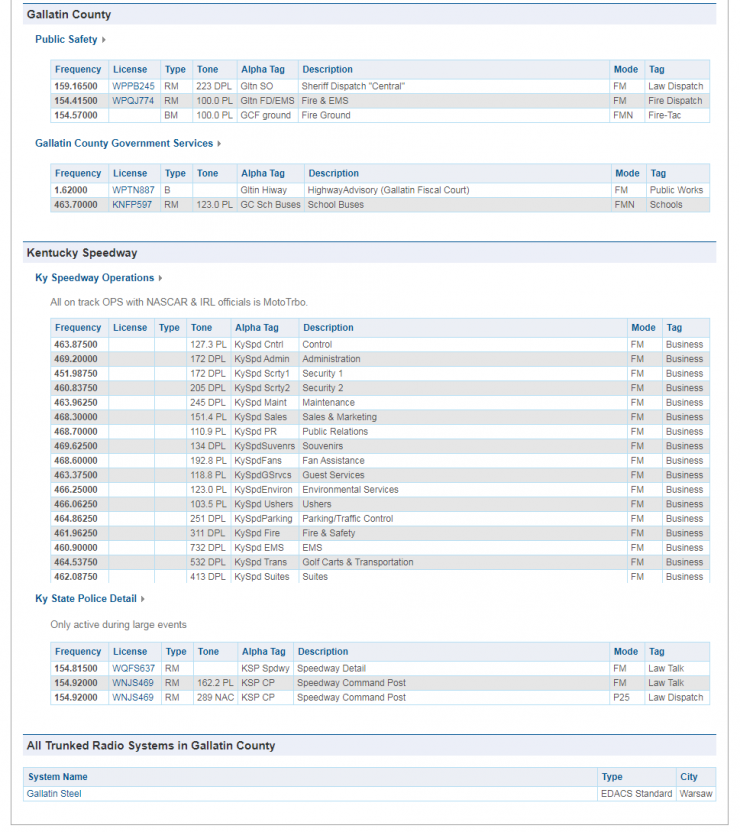Expand arrow next to Gallatin County Government Services
Viewport: 740px width, 832px height.
[x=219, y=144]
